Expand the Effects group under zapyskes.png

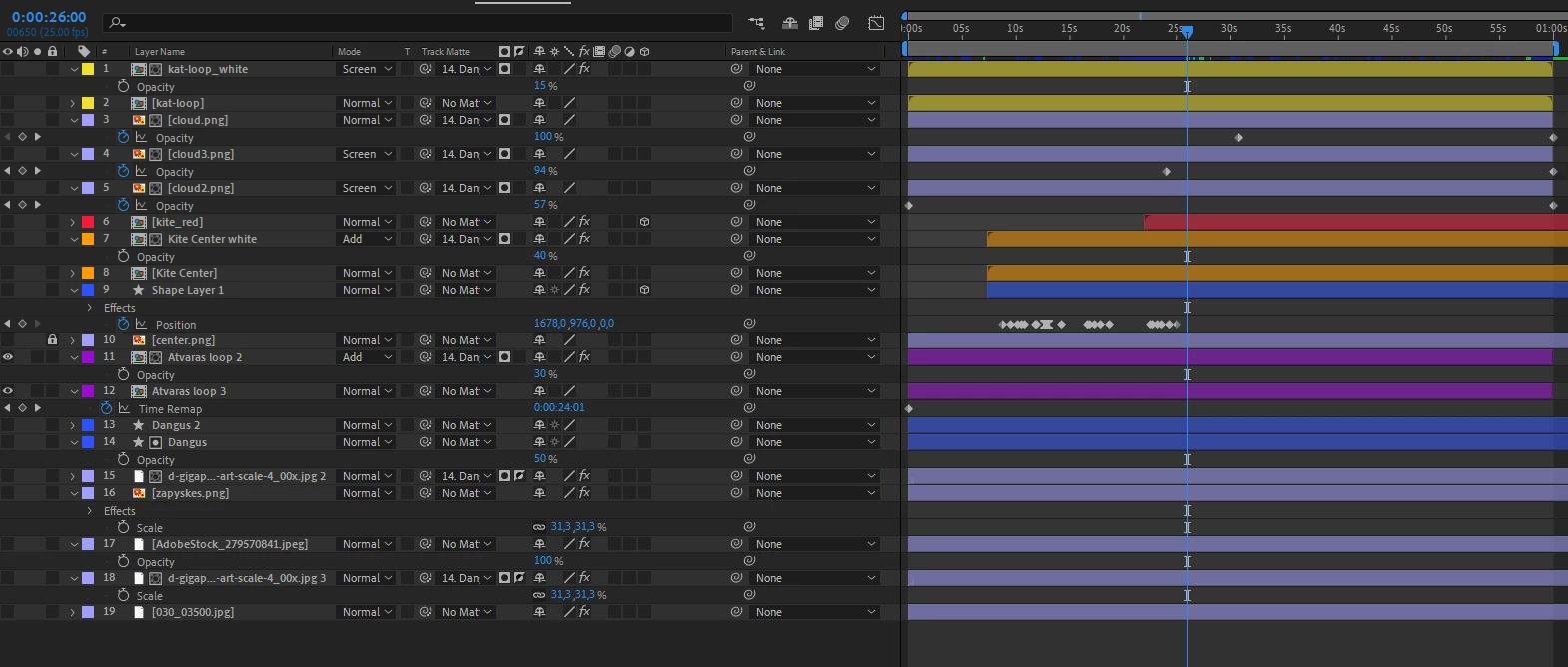90,510
